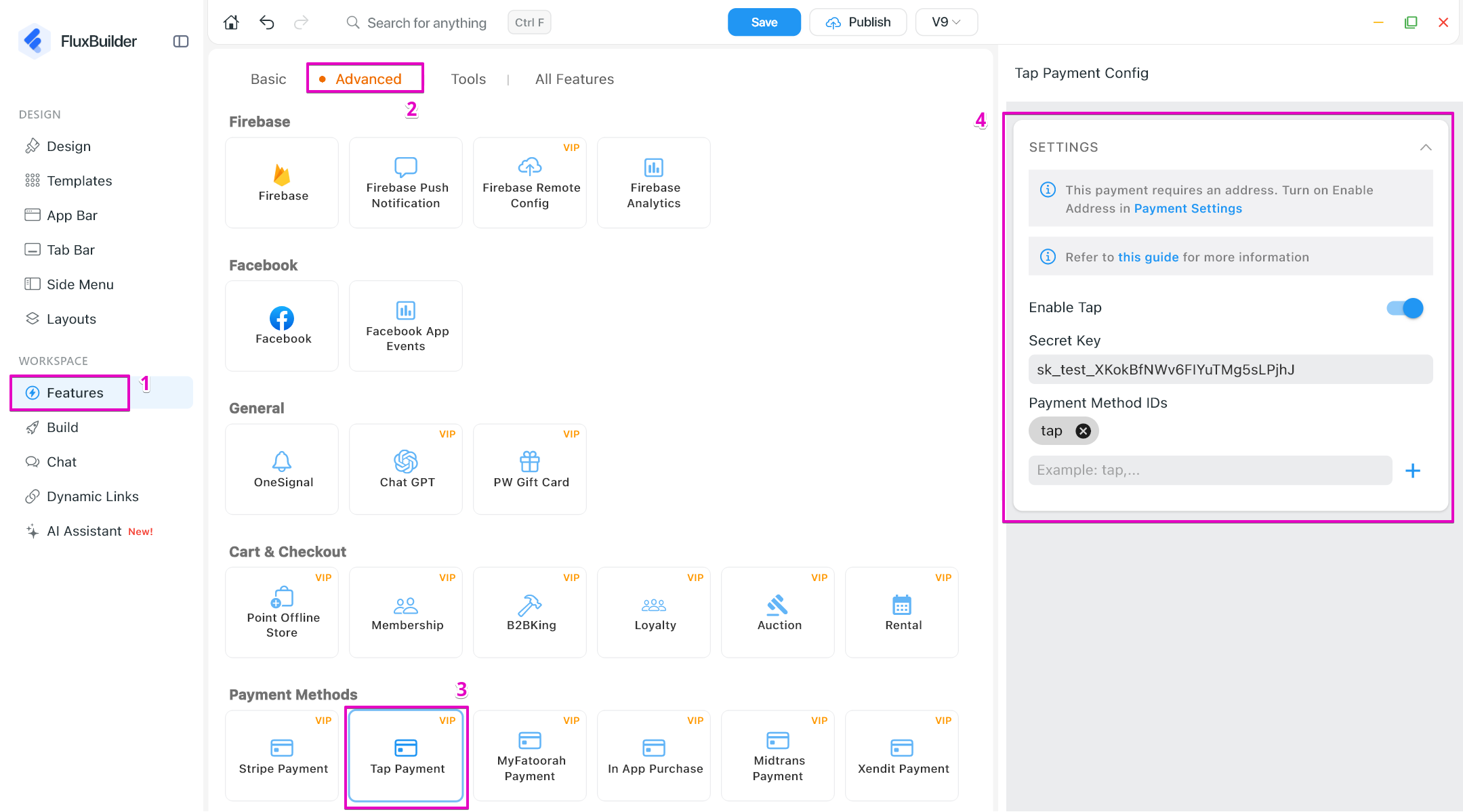Open Firebase Push Notification feature
This screenshot has height=812, width=1463.
[406, 183]
